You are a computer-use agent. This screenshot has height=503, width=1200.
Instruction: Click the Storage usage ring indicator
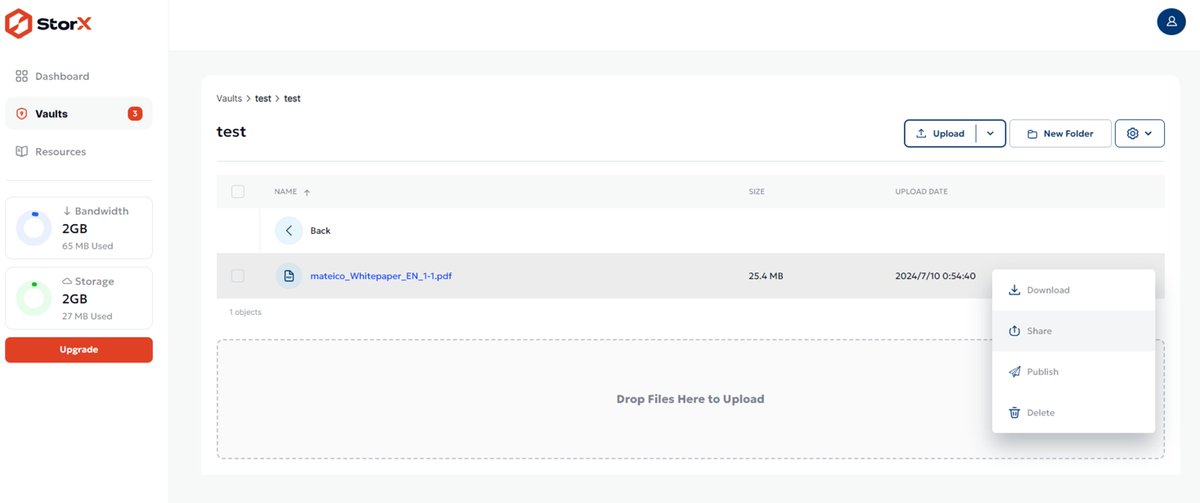(34, 298)
